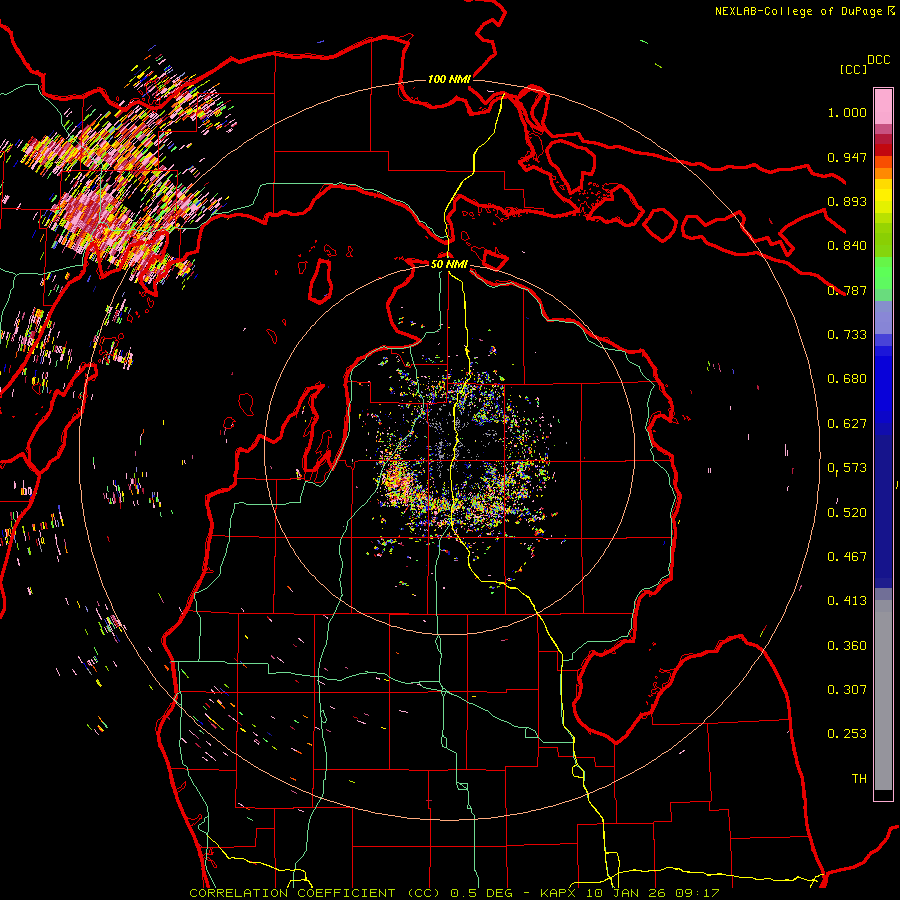Click the 0.680 color scale value
This screenshot has width=900, height=900.
point(847,379)
